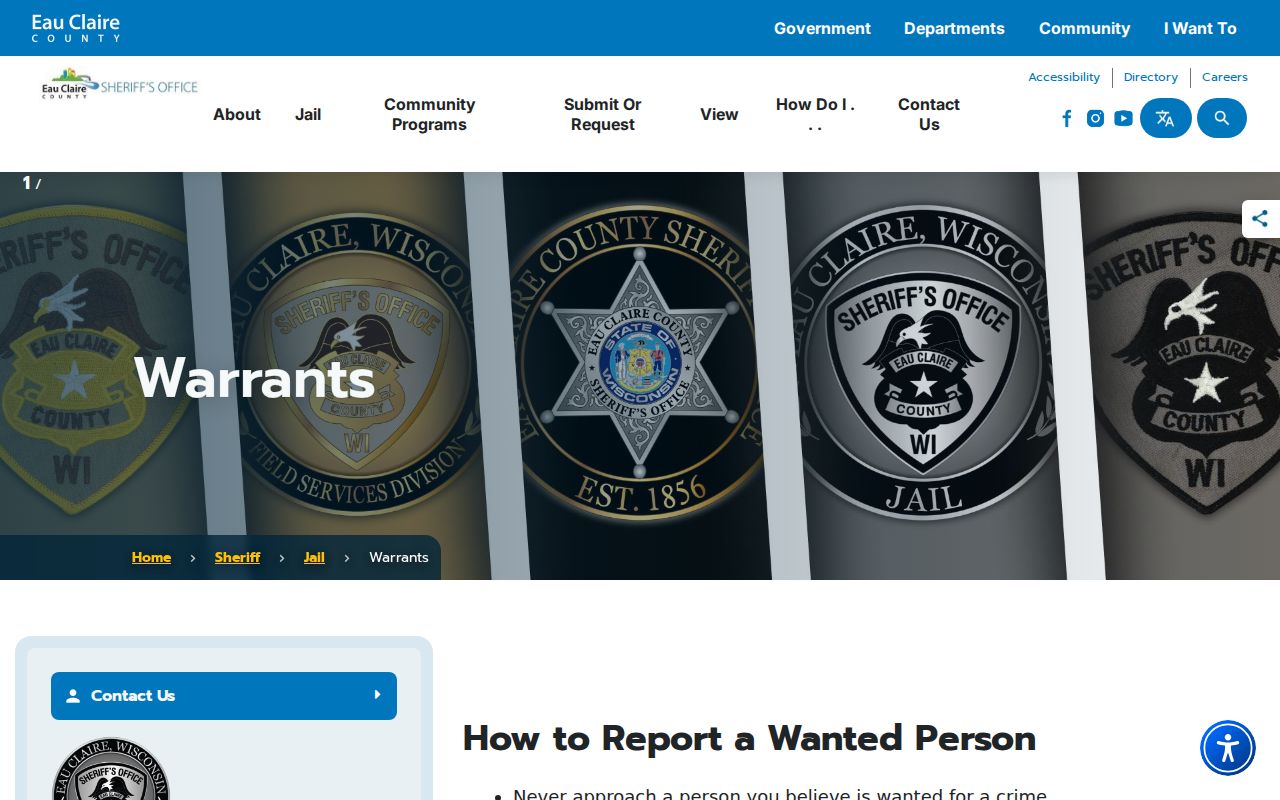Open the Jail navigation item
1280x800 pixels.
tap(308, 114)
